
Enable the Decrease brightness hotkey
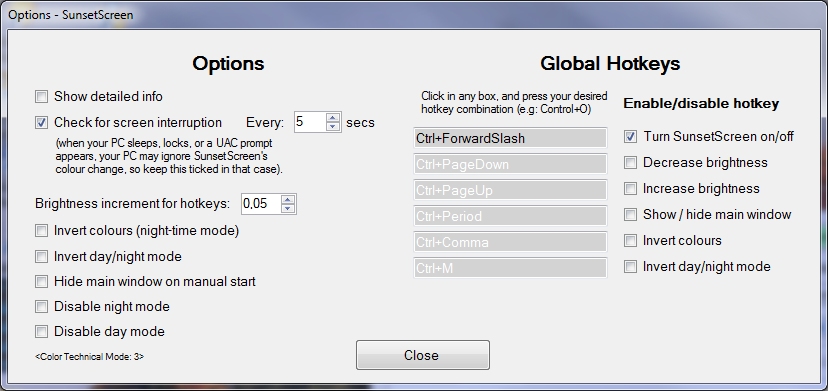point(630,163)
